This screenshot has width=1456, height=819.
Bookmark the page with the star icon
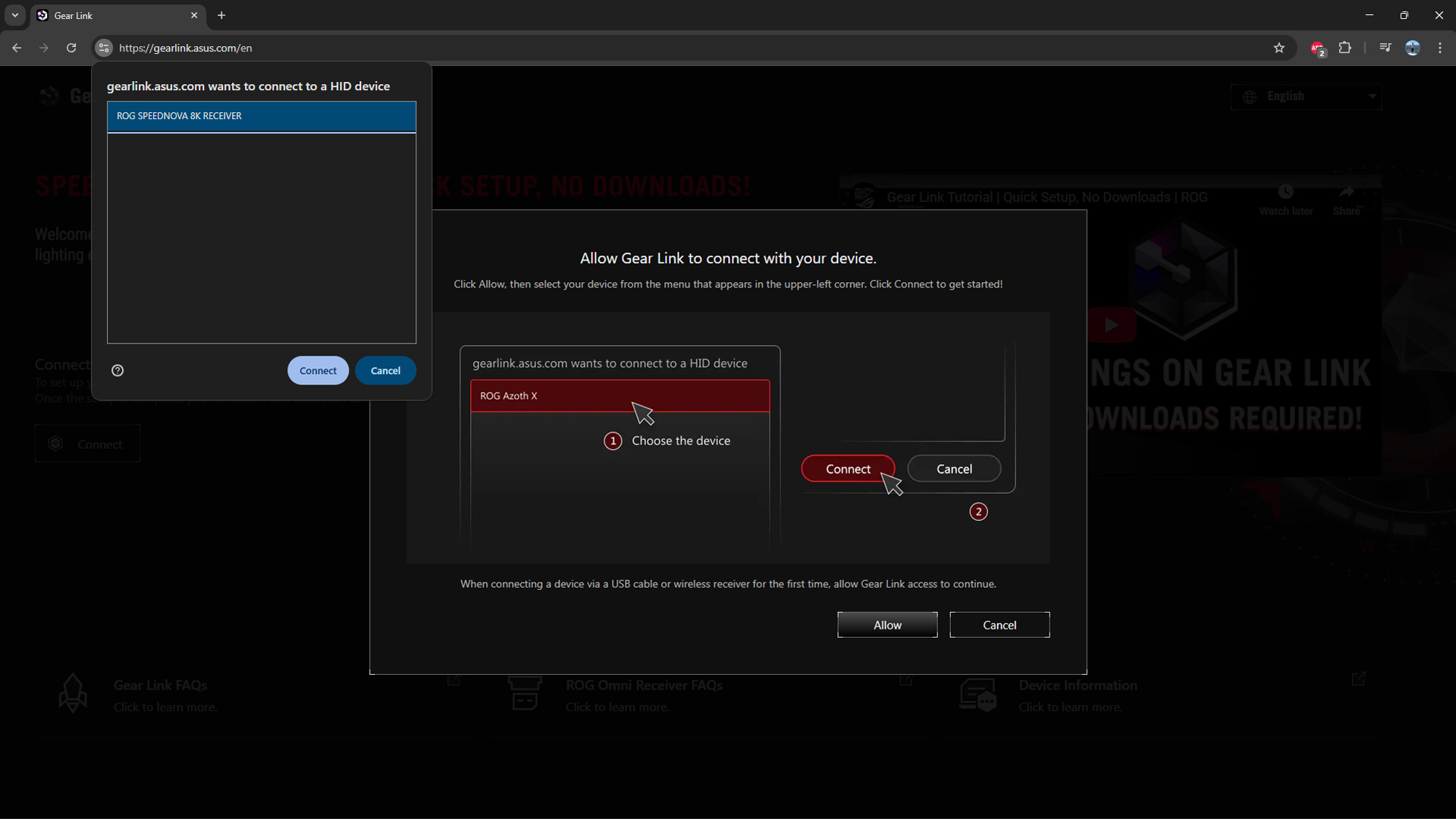point(1280,47)
